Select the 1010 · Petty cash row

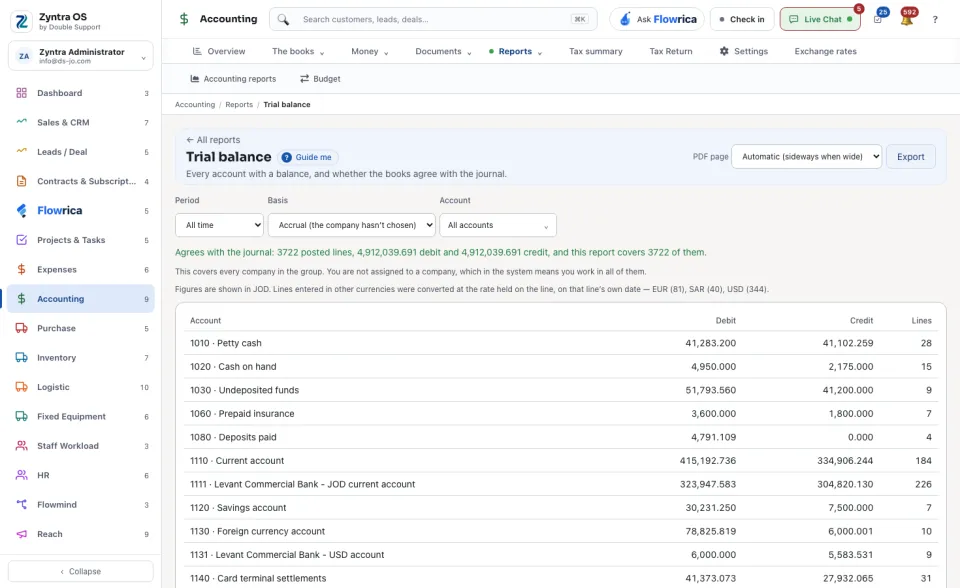point(561,343)
